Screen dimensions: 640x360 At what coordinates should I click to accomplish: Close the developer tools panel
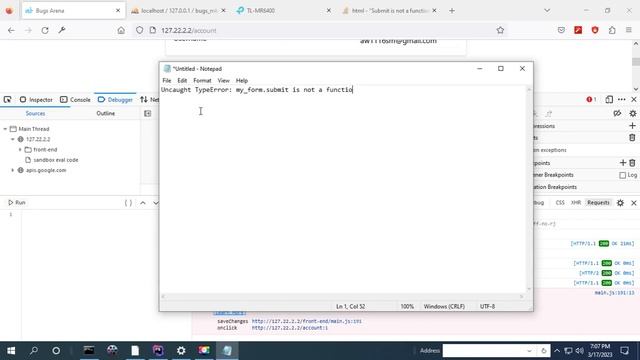point(634,100)
